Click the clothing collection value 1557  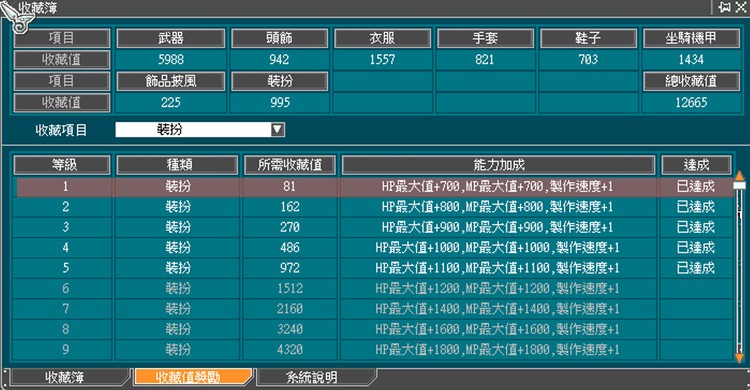(382, 60)
